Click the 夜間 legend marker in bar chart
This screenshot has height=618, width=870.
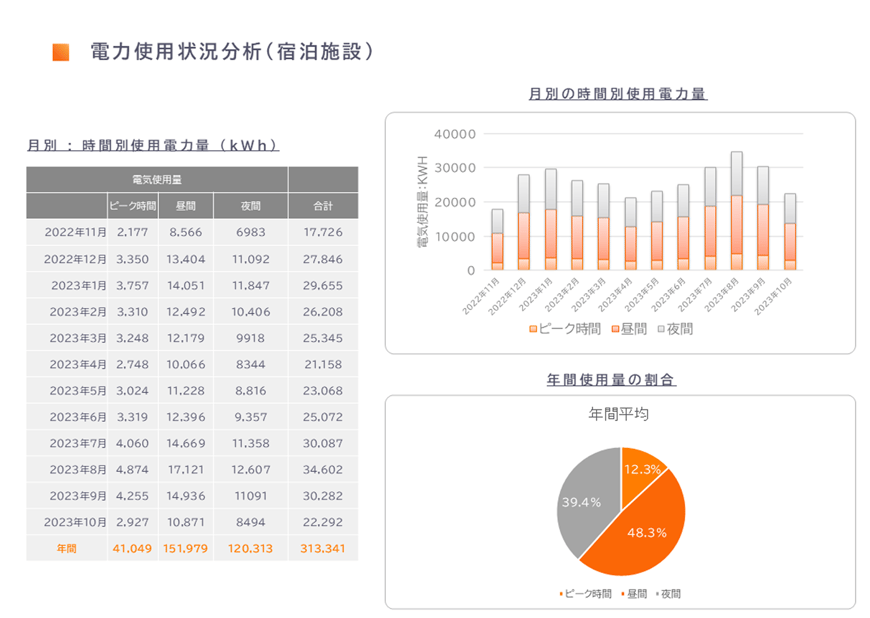click(661, 328)
